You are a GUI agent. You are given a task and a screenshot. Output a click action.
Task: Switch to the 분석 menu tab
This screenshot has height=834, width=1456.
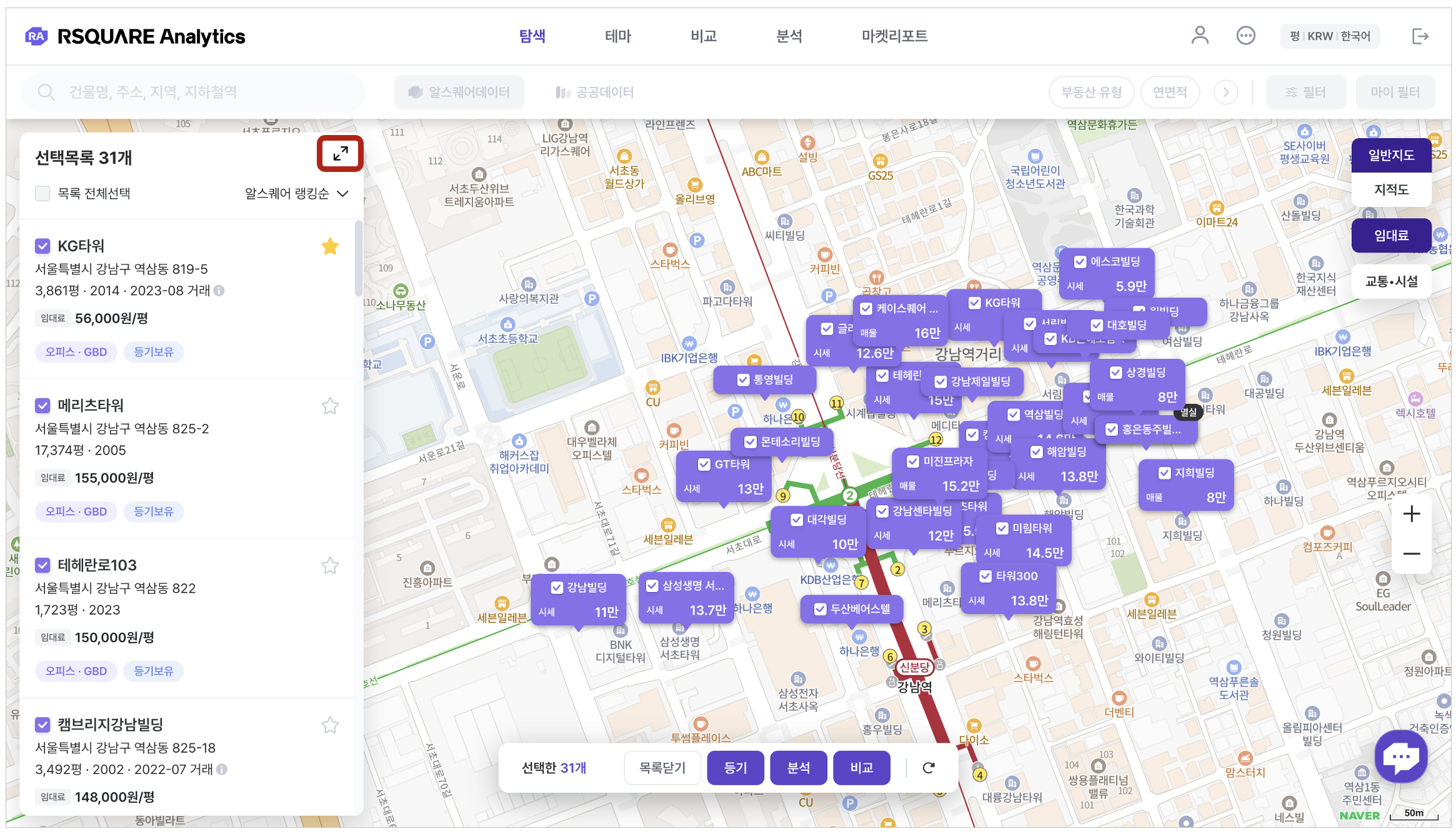tap(789, 36)
